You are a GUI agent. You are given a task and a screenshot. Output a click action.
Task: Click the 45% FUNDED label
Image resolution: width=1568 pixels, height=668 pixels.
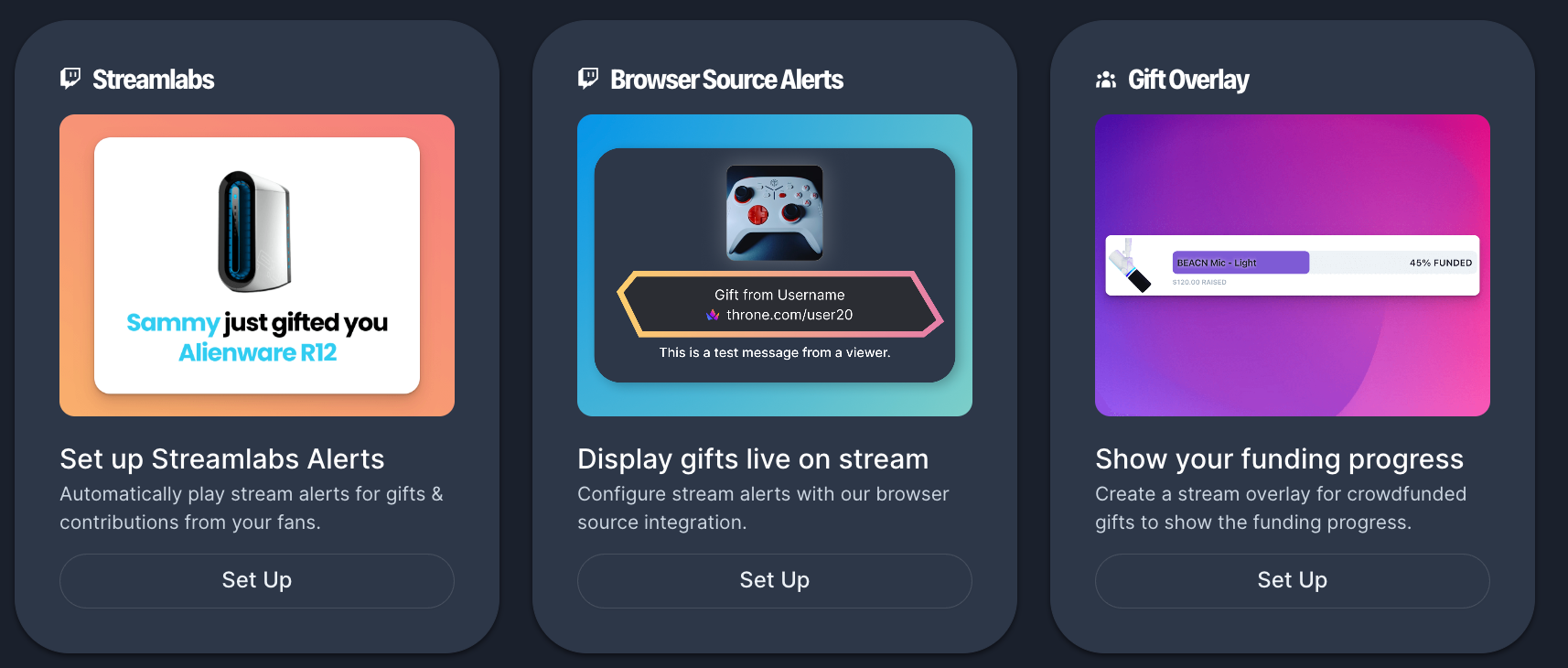click(x=1441, y=263)
